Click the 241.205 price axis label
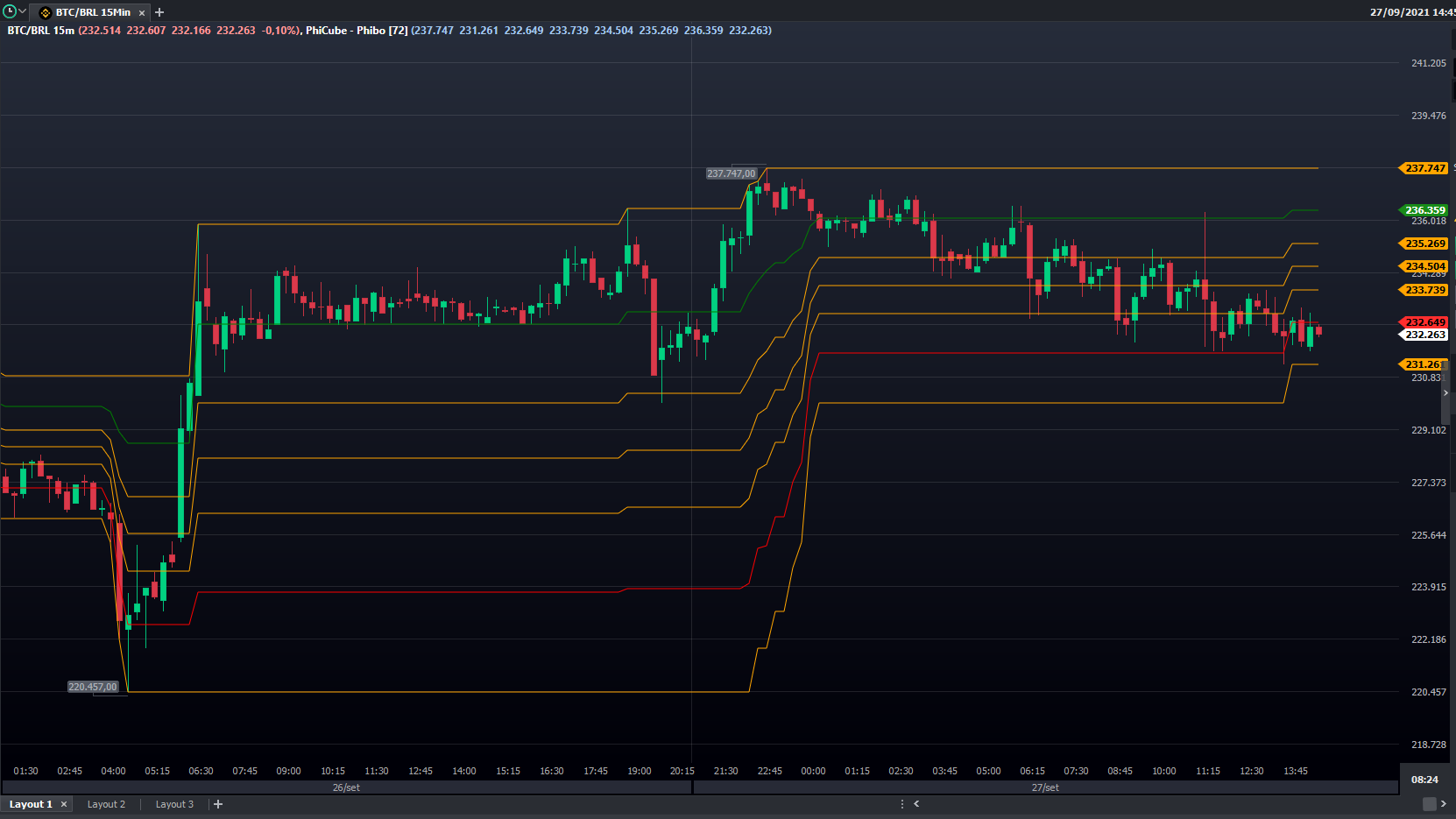 pos(1429,63)
